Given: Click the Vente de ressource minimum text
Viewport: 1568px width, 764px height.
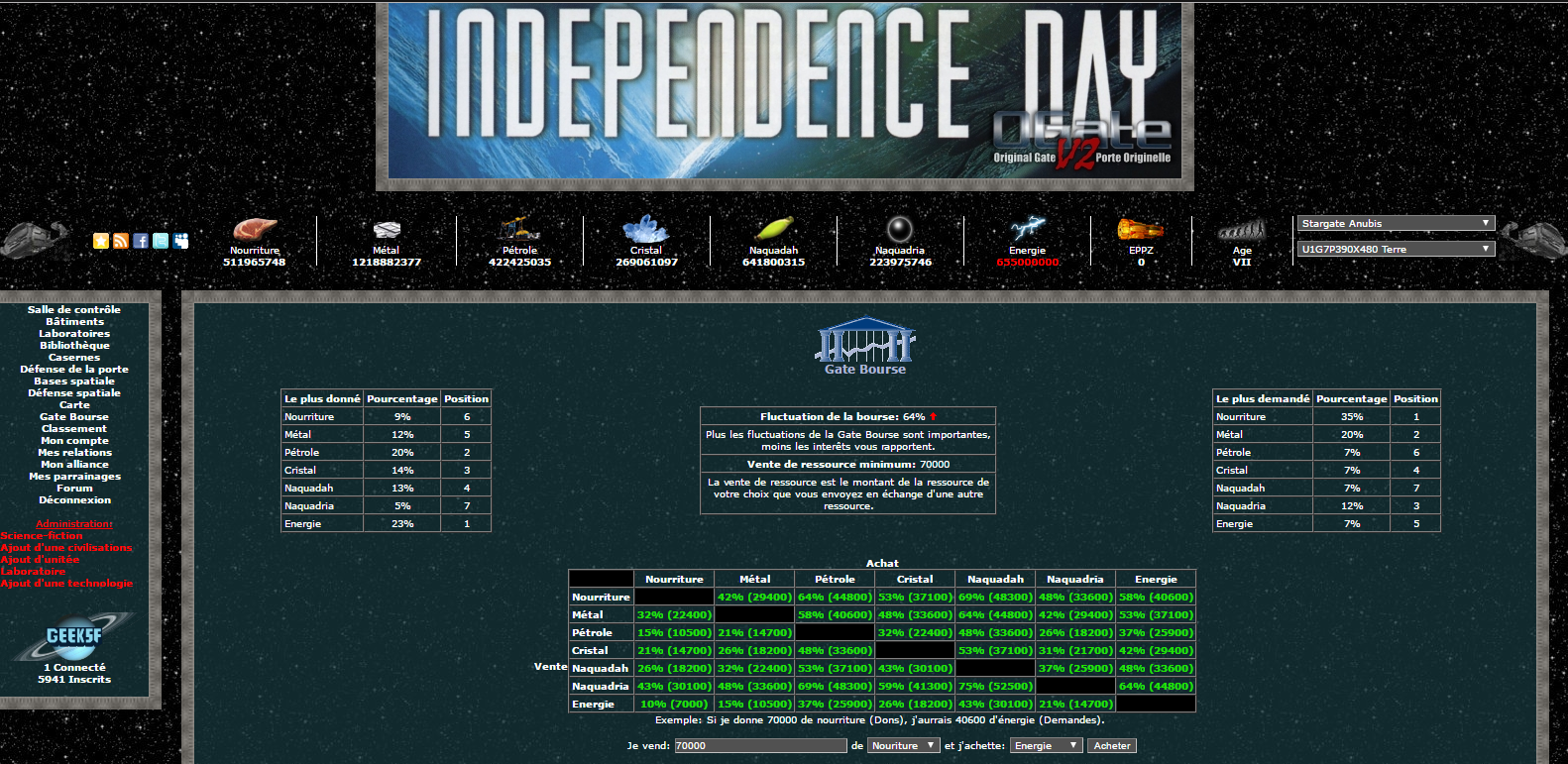Looking at the screenshot, I should (848, 464).
